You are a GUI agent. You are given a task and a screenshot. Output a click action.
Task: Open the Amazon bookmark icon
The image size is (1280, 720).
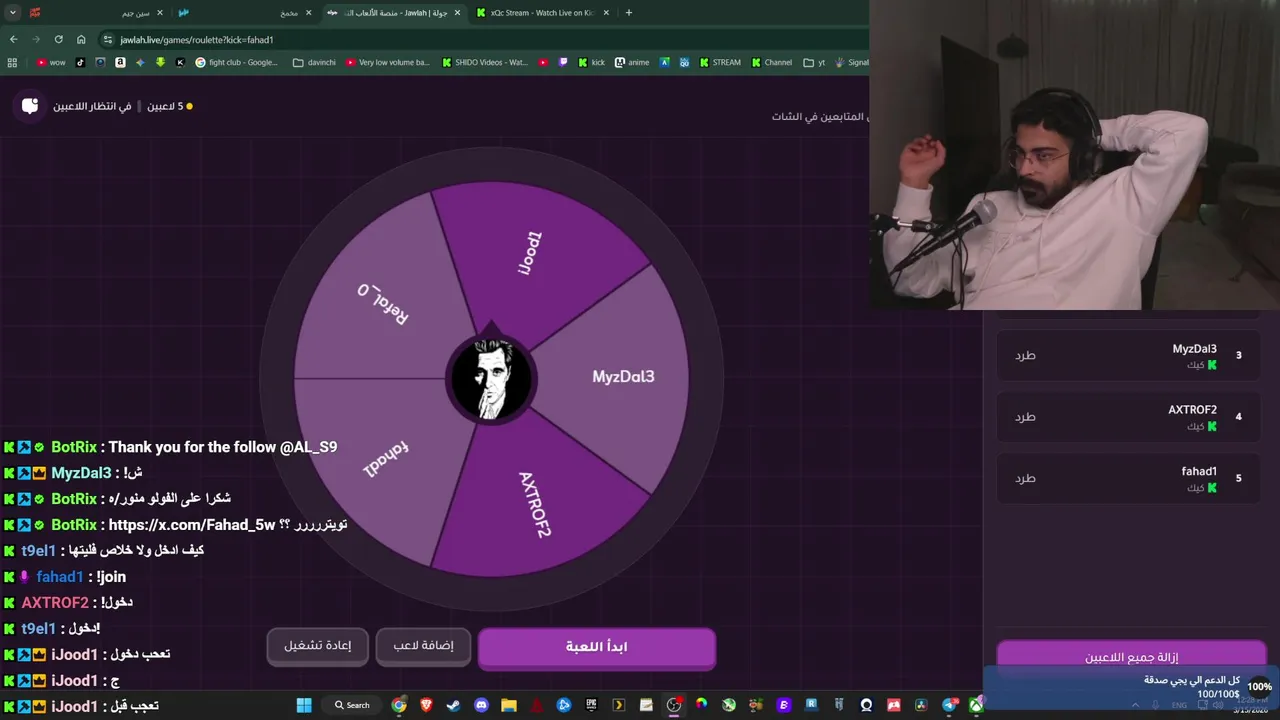[120, 62]
